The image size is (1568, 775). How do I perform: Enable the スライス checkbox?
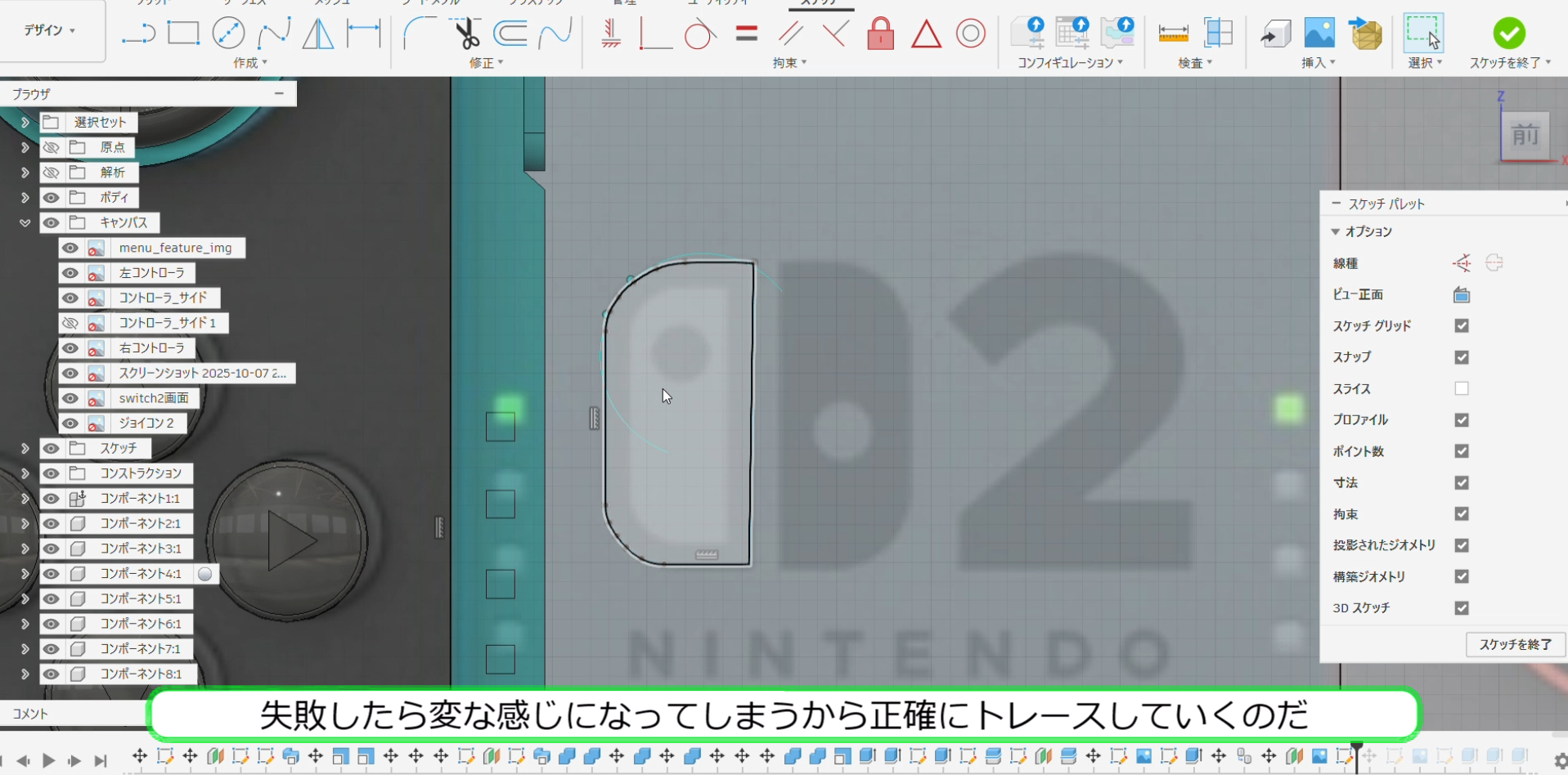point(1462,388)
